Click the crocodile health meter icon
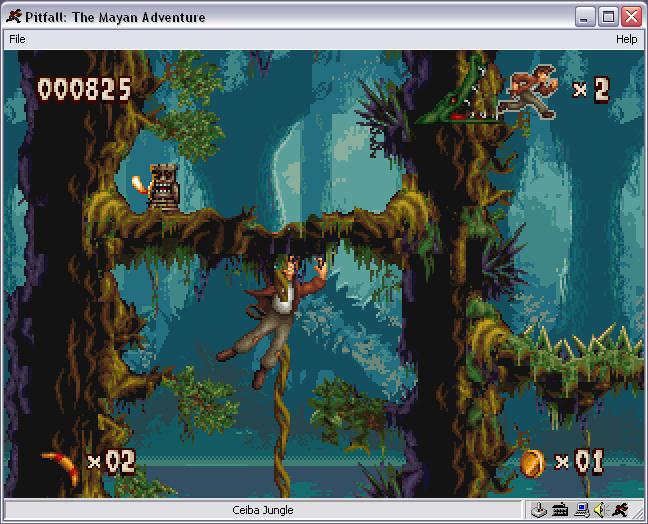648x524 pixels. click(x=457, y=91)
